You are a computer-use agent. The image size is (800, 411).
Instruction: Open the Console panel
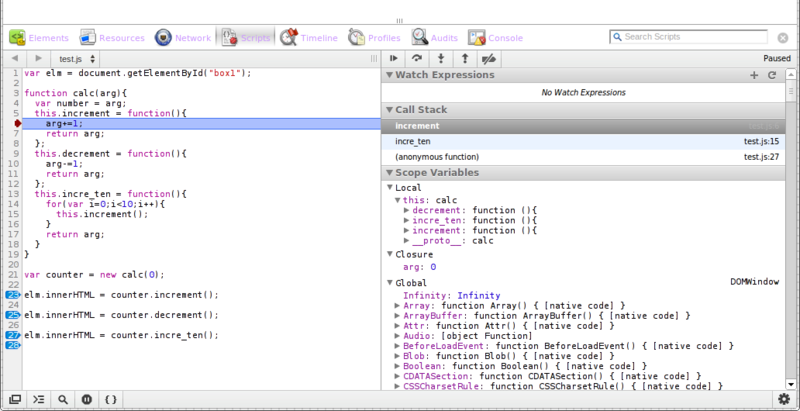(495, 38)
